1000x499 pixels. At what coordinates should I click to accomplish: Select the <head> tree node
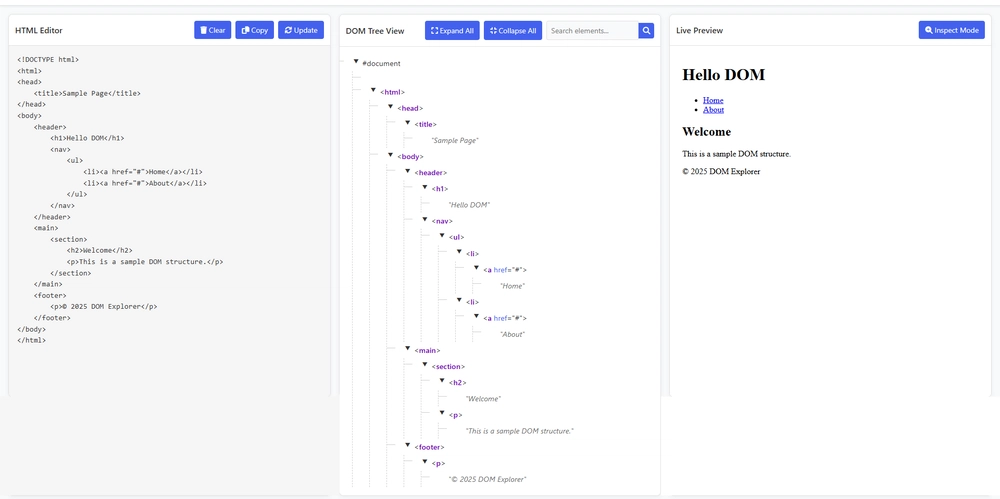(x=410, y=108)
